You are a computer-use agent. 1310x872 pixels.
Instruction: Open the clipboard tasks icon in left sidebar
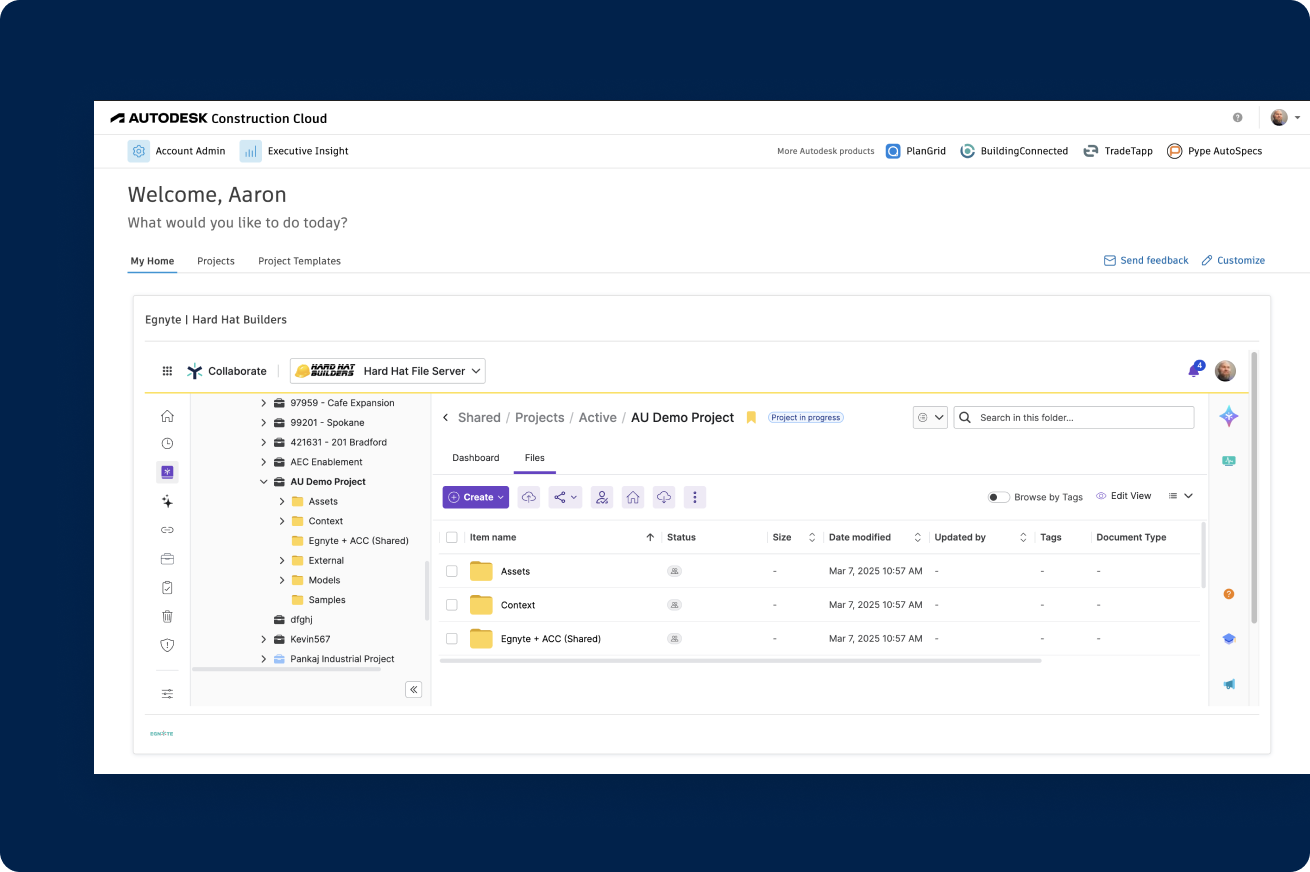167,587
